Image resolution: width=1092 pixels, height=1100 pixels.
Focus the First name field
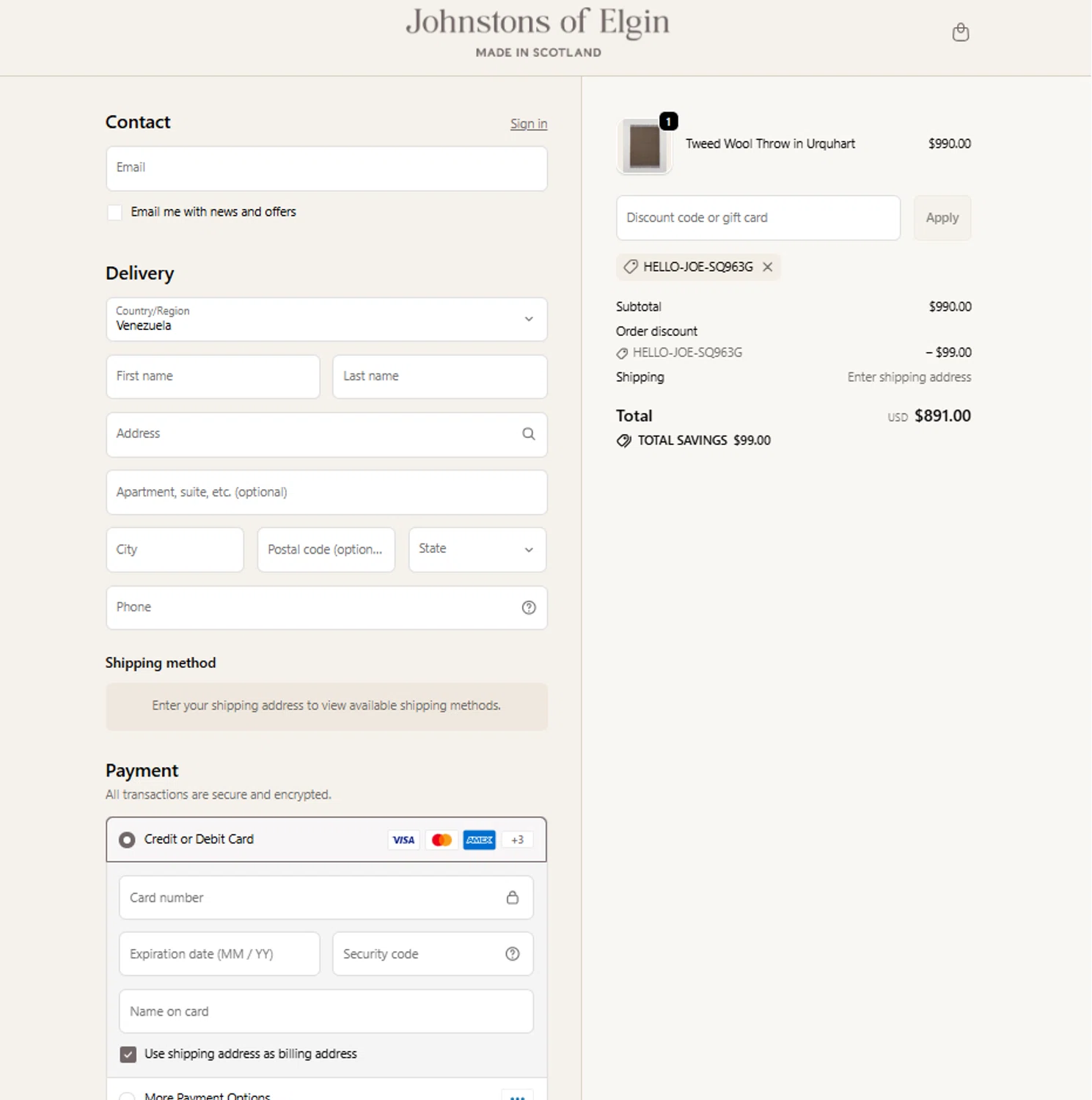click(x=213, y=377)
